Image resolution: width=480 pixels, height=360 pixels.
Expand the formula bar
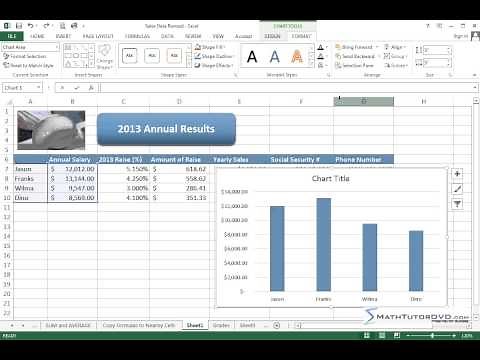pyautogui.click(x=475, y=88)
